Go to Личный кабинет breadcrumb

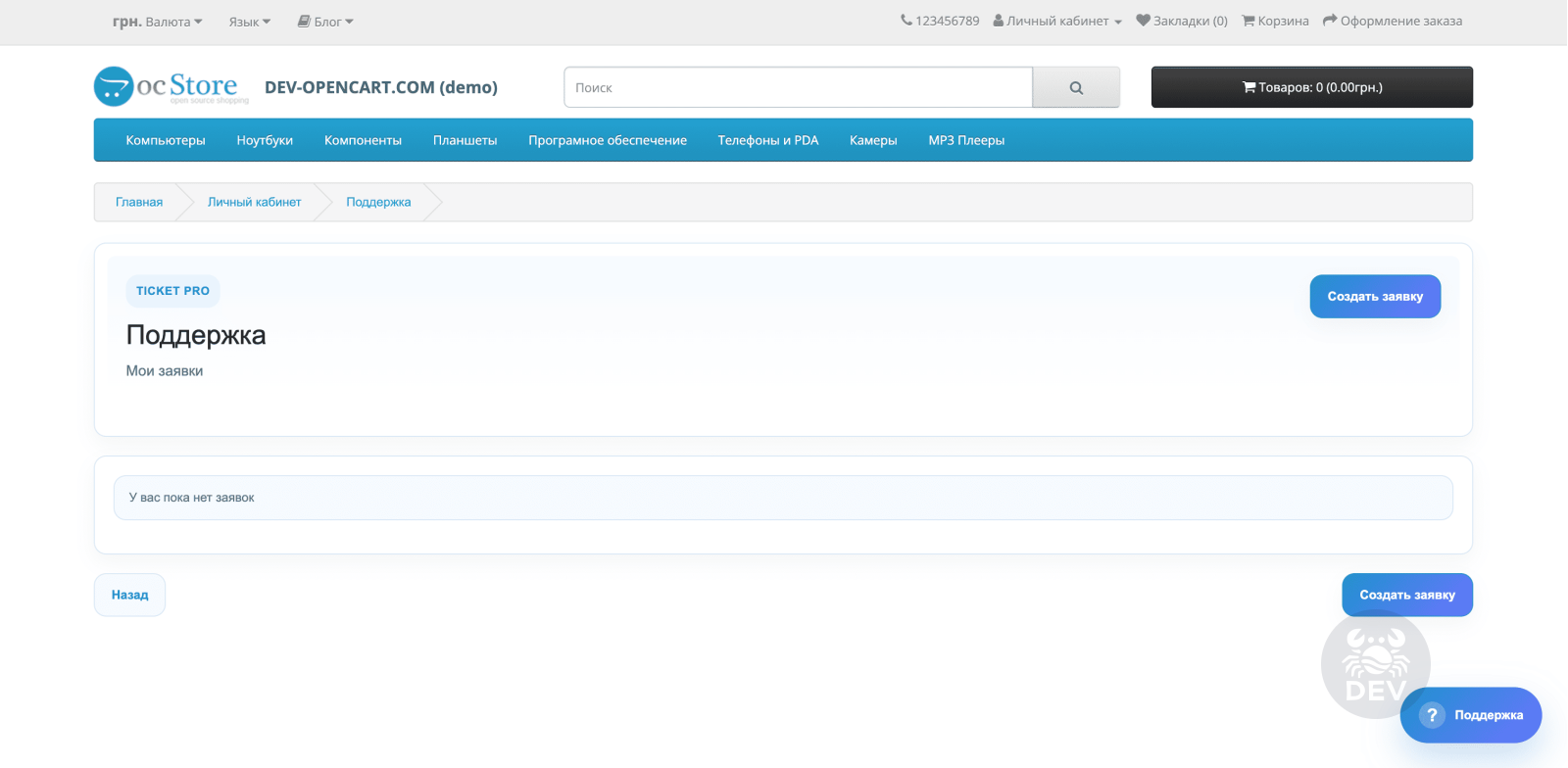[x=254, y=202]
